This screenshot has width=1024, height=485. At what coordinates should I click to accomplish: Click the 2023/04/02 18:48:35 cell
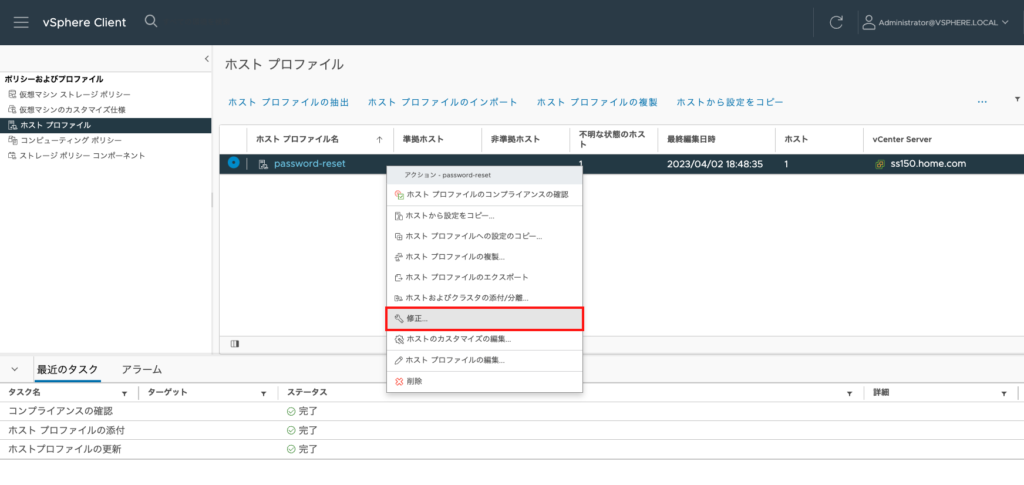click(x=714, y=164)
